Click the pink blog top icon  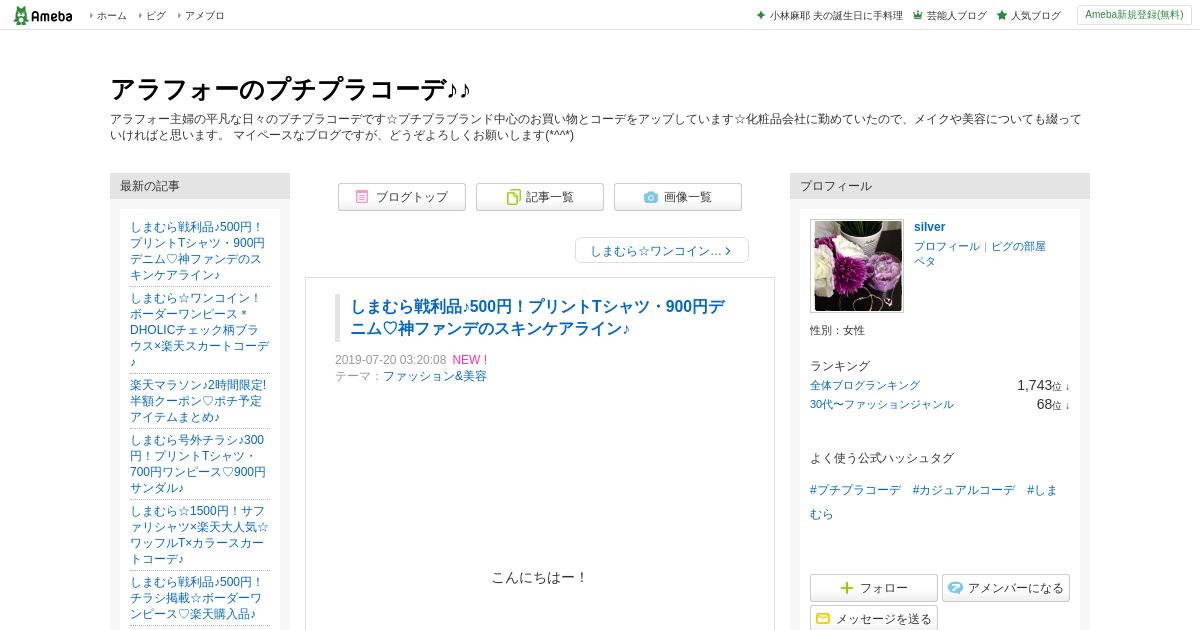point(362,197)
